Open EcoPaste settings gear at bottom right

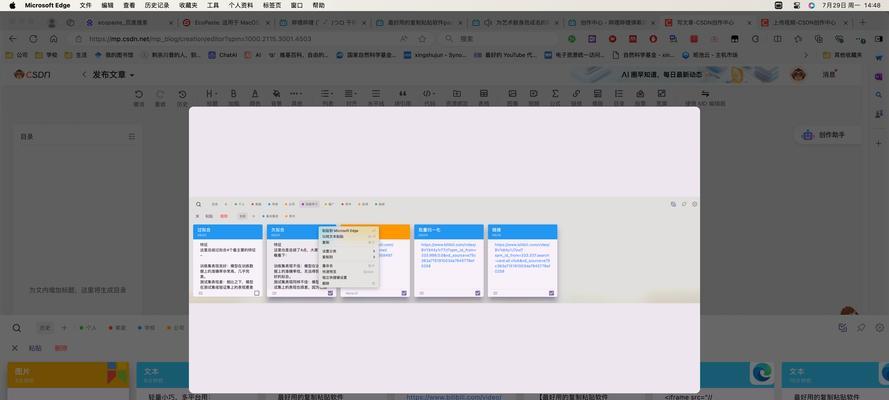point(879,327)
